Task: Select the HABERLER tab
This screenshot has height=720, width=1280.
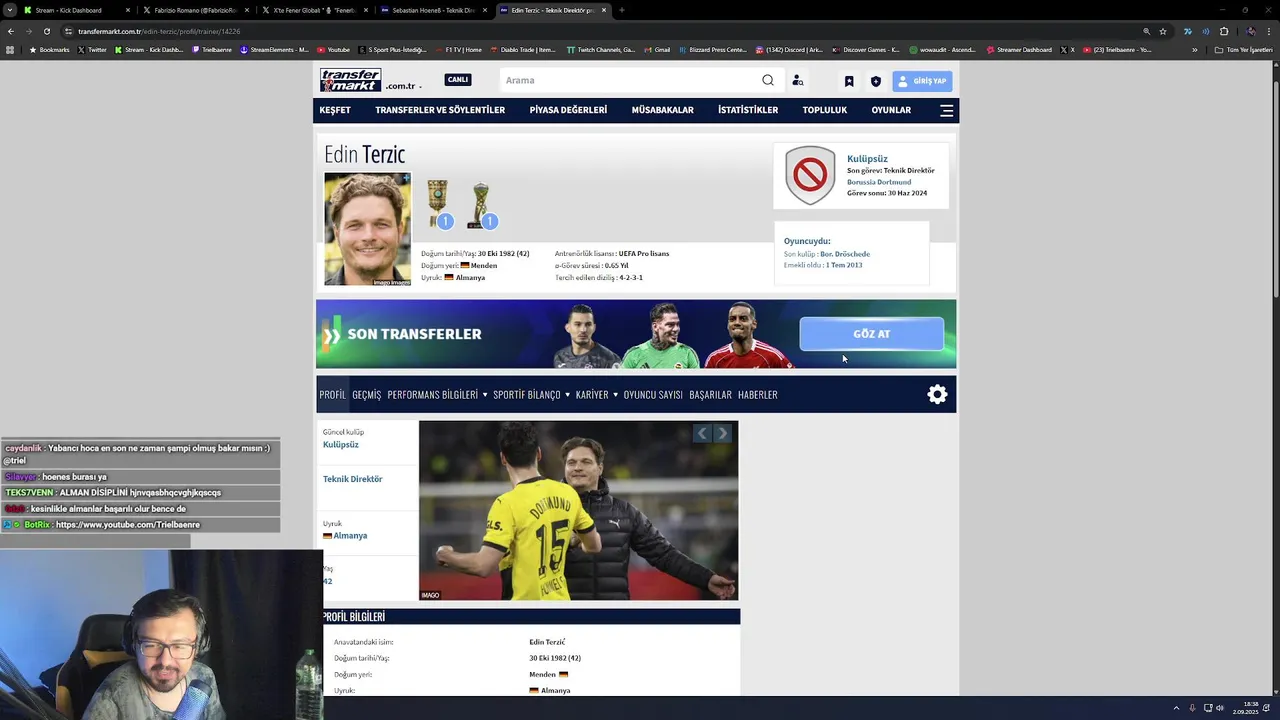Action: click(757, 395)
